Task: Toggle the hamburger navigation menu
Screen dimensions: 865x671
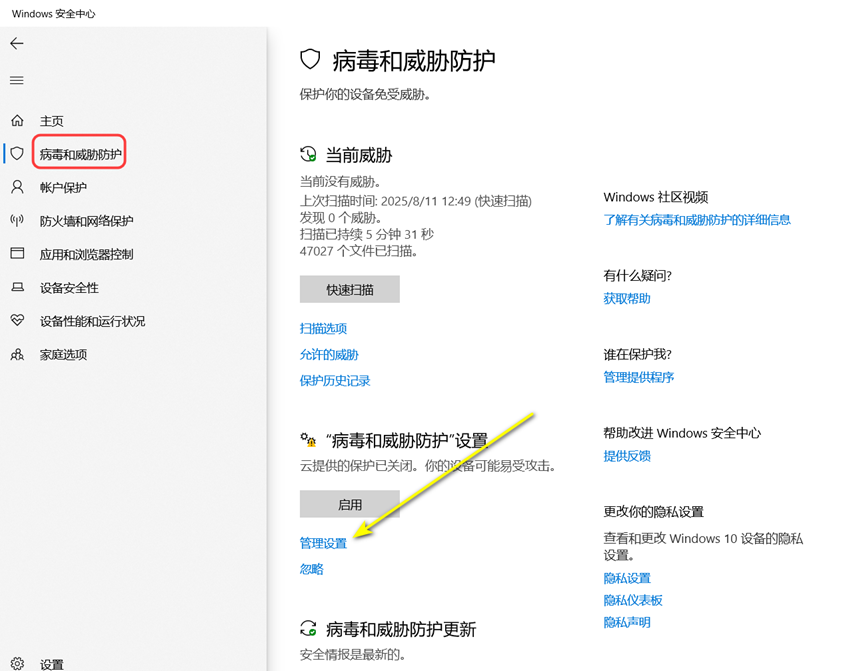Action: pyautogui.click(x=17, y=81)
